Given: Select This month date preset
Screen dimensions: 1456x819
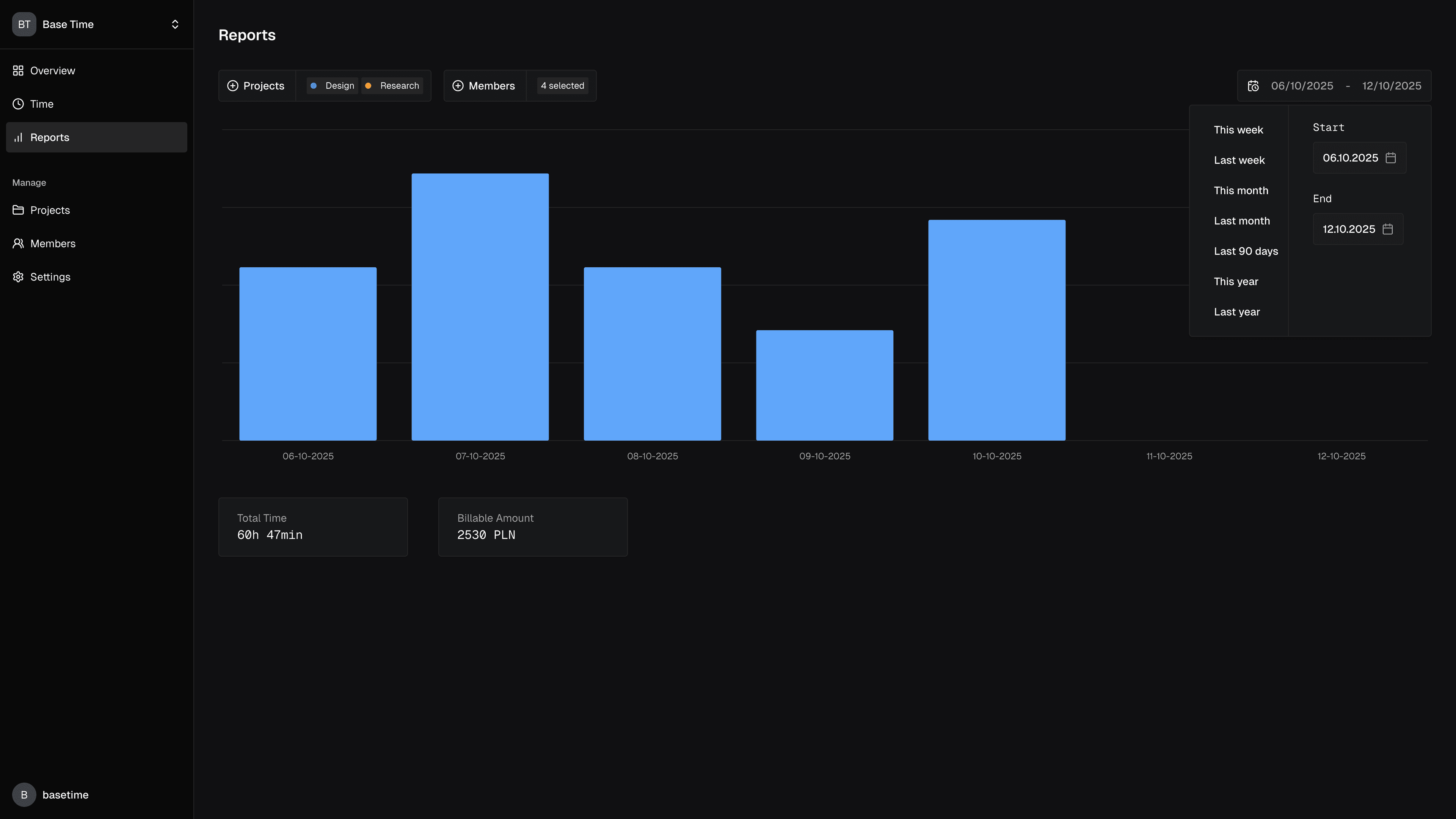Looking at the screenshot, I should 1241,191.
